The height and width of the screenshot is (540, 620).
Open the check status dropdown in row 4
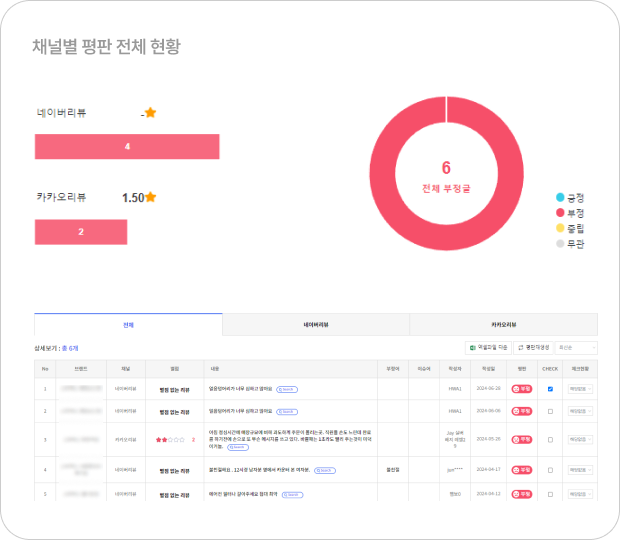click(580, 468)
